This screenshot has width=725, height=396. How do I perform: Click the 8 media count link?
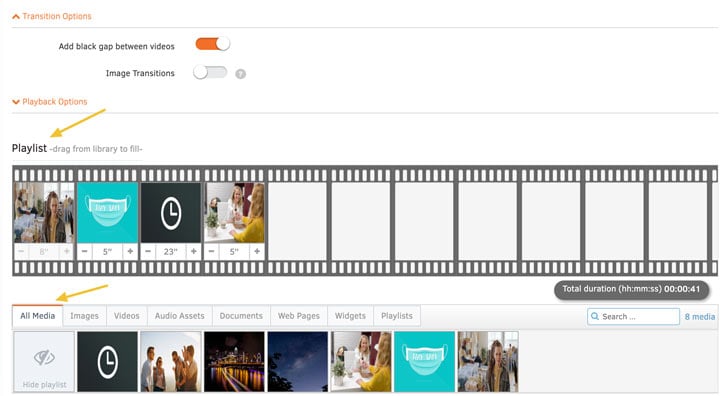click(x=700, y=316)
